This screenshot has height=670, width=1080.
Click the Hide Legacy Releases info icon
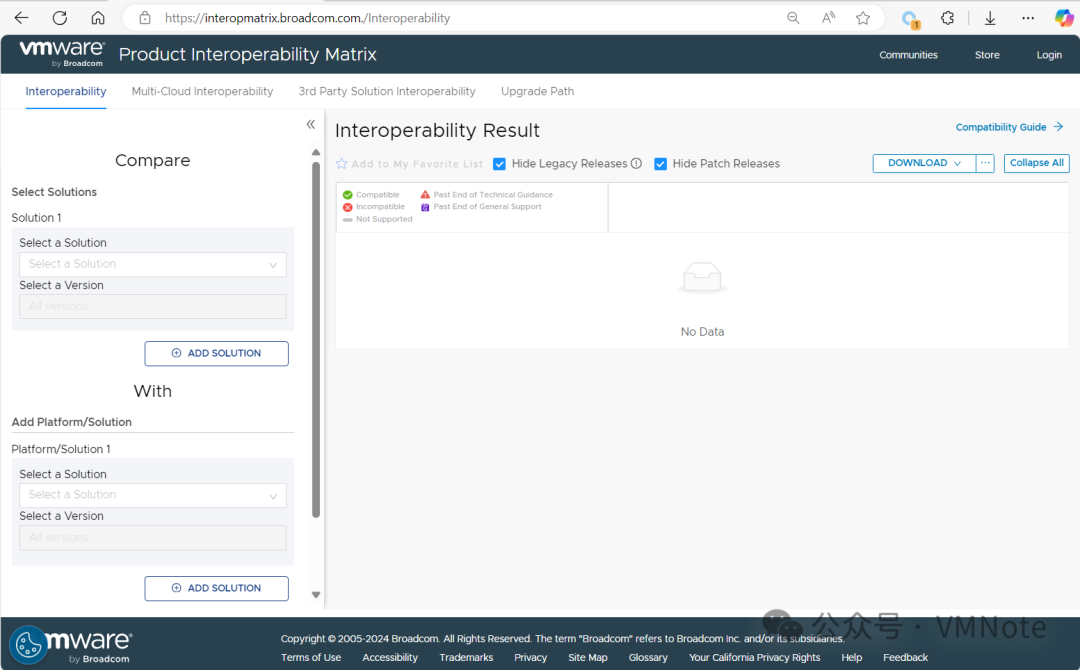(636, 164)
